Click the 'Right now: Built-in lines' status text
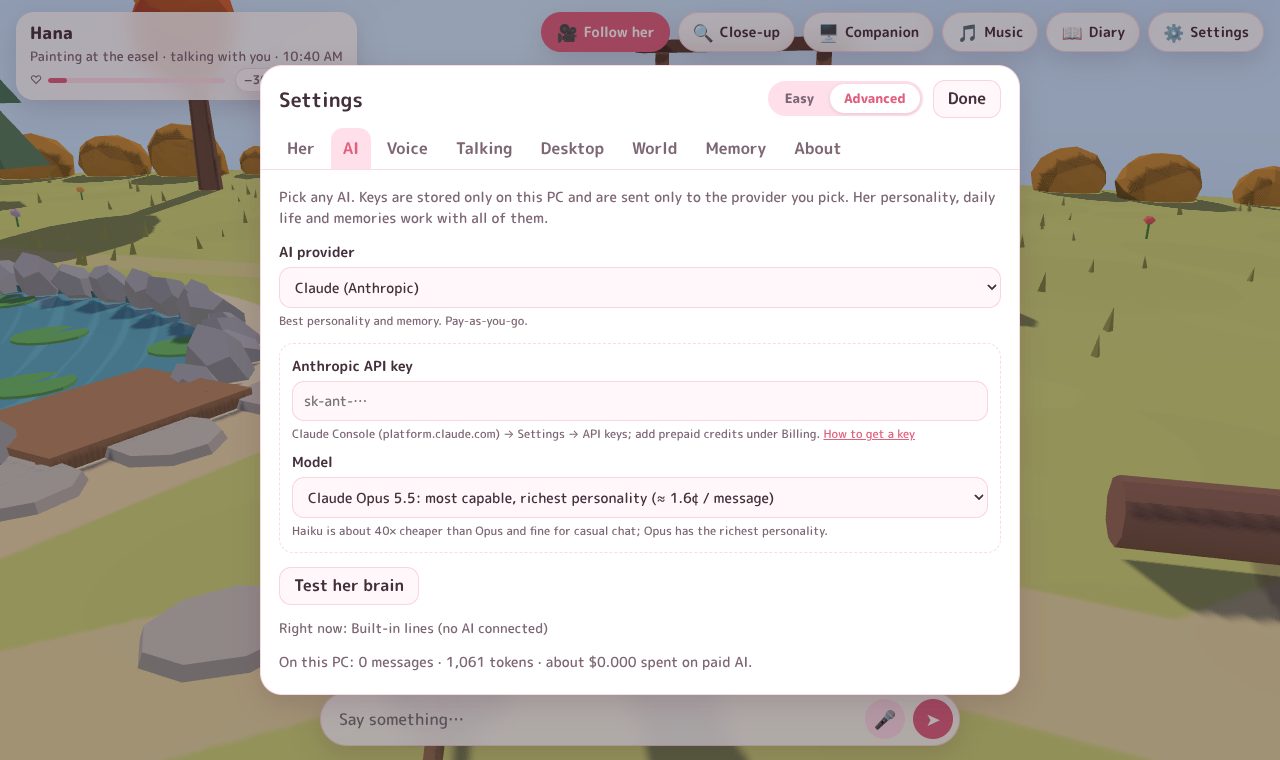 coord(413,628)
